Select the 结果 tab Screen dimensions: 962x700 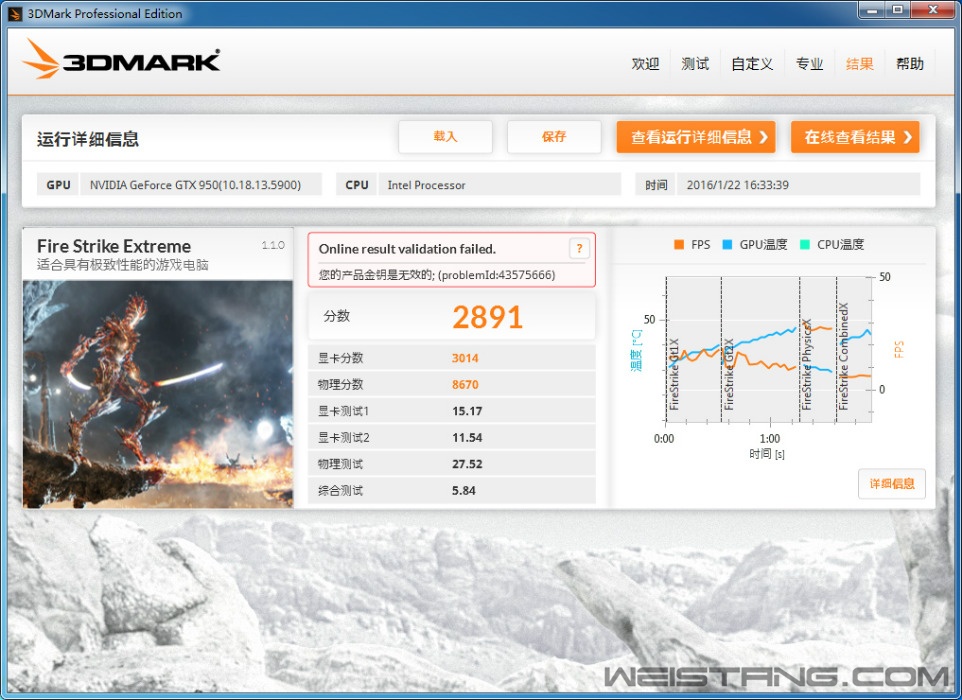[860, 64]
